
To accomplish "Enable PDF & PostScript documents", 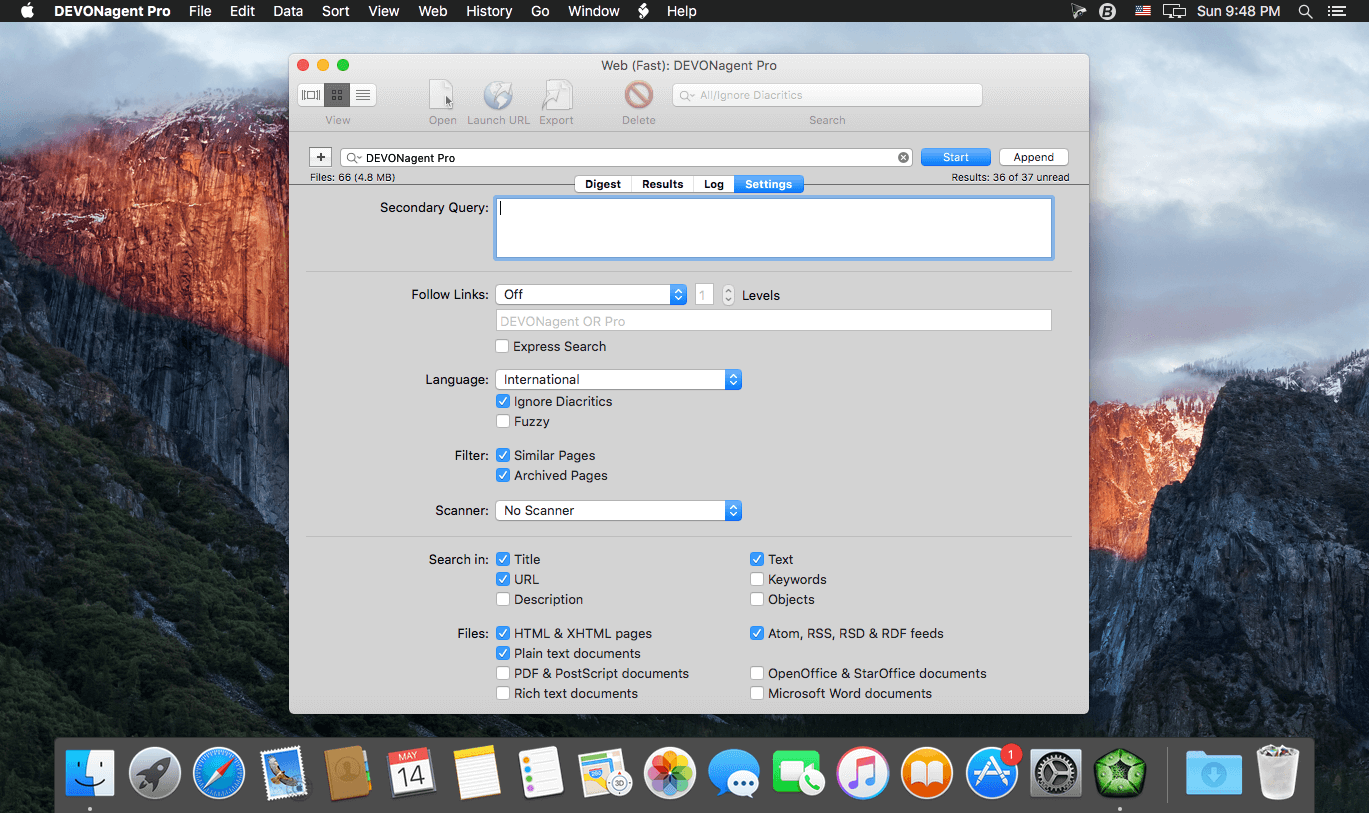I will click(x=503, y=674).
